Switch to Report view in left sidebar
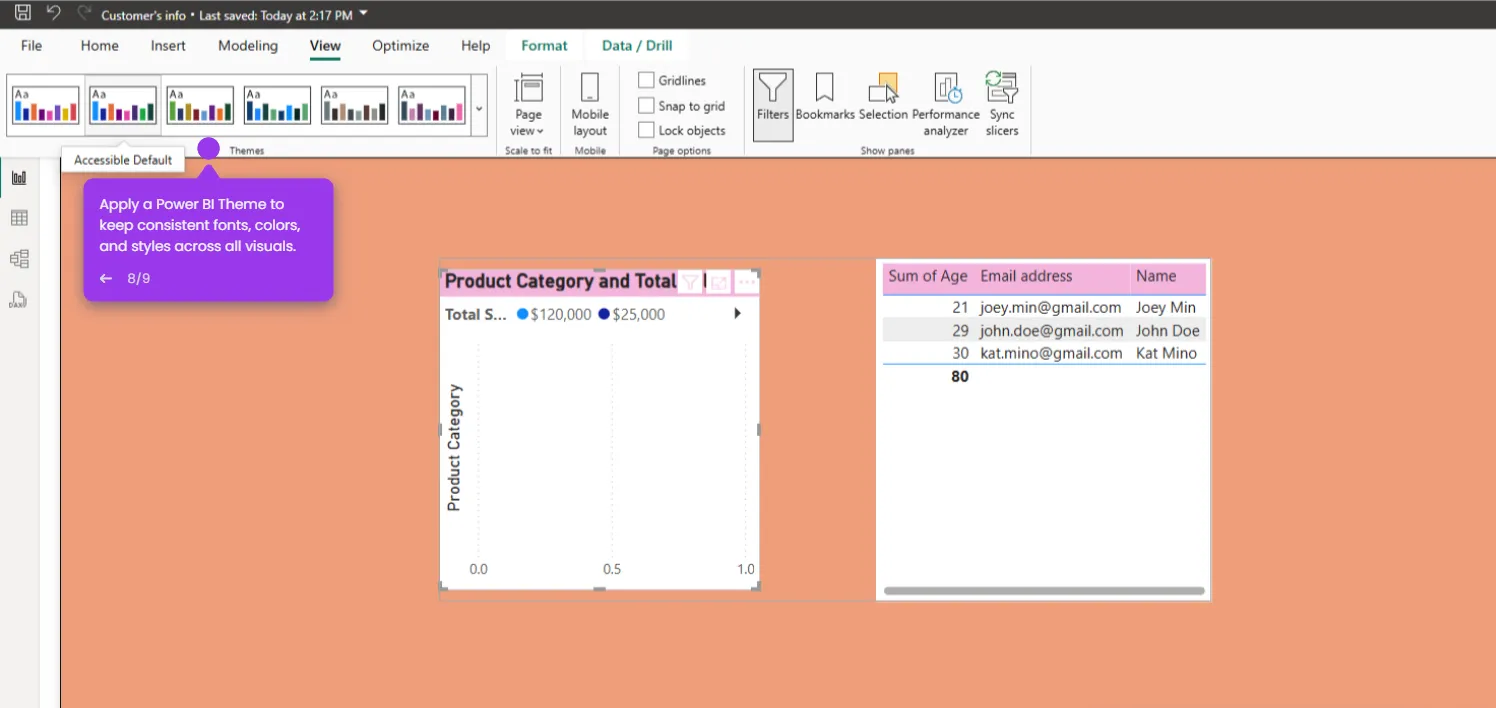This screenshot has width=1496, height=708. [x=19, y=178]
